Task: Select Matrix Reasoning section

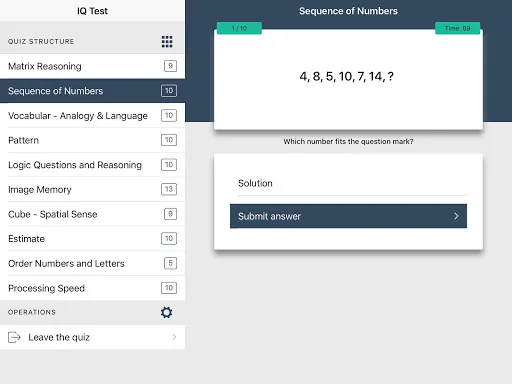Action: 92,66
